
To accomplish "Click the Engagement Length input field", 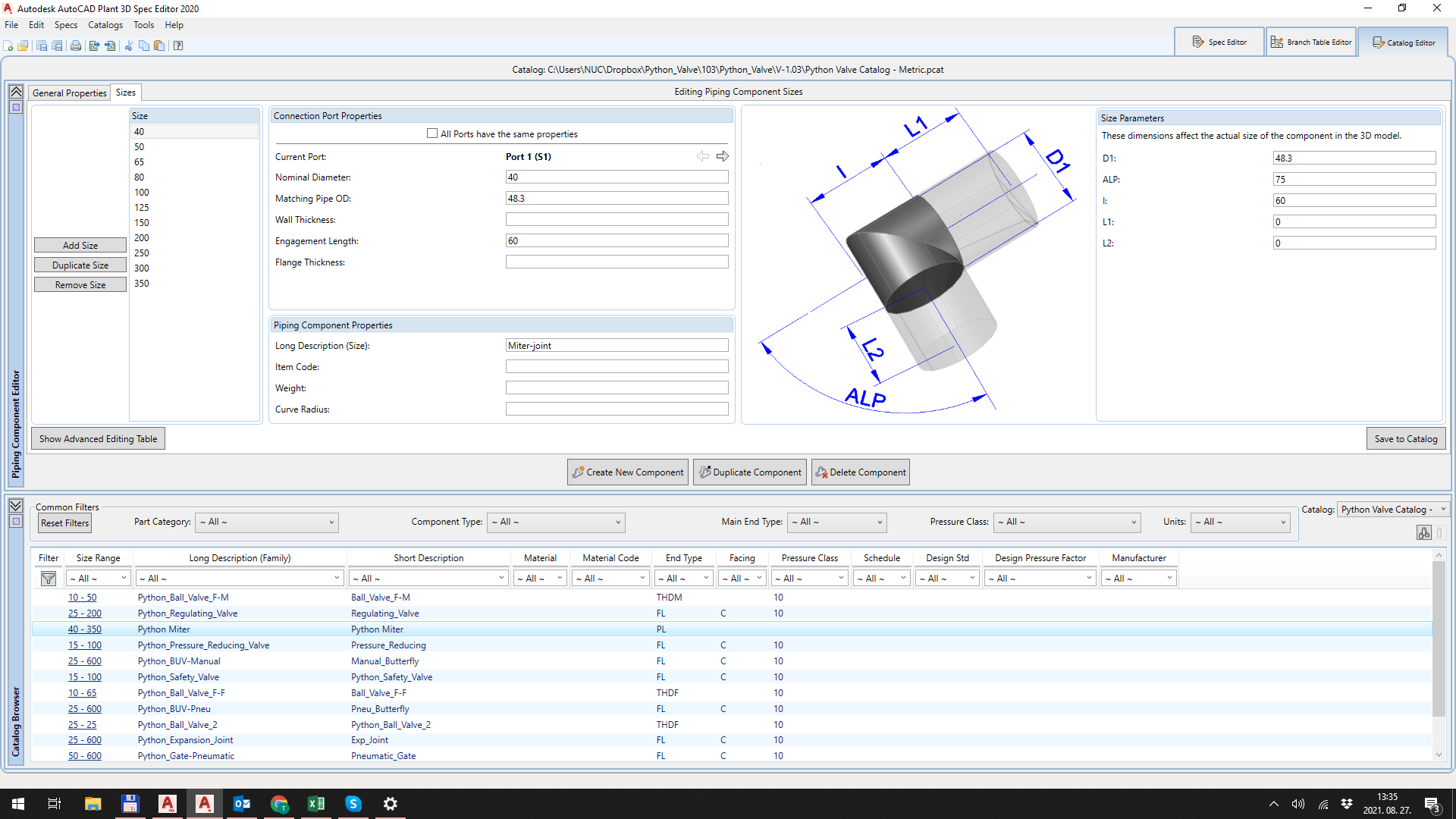I will point(617,241).
